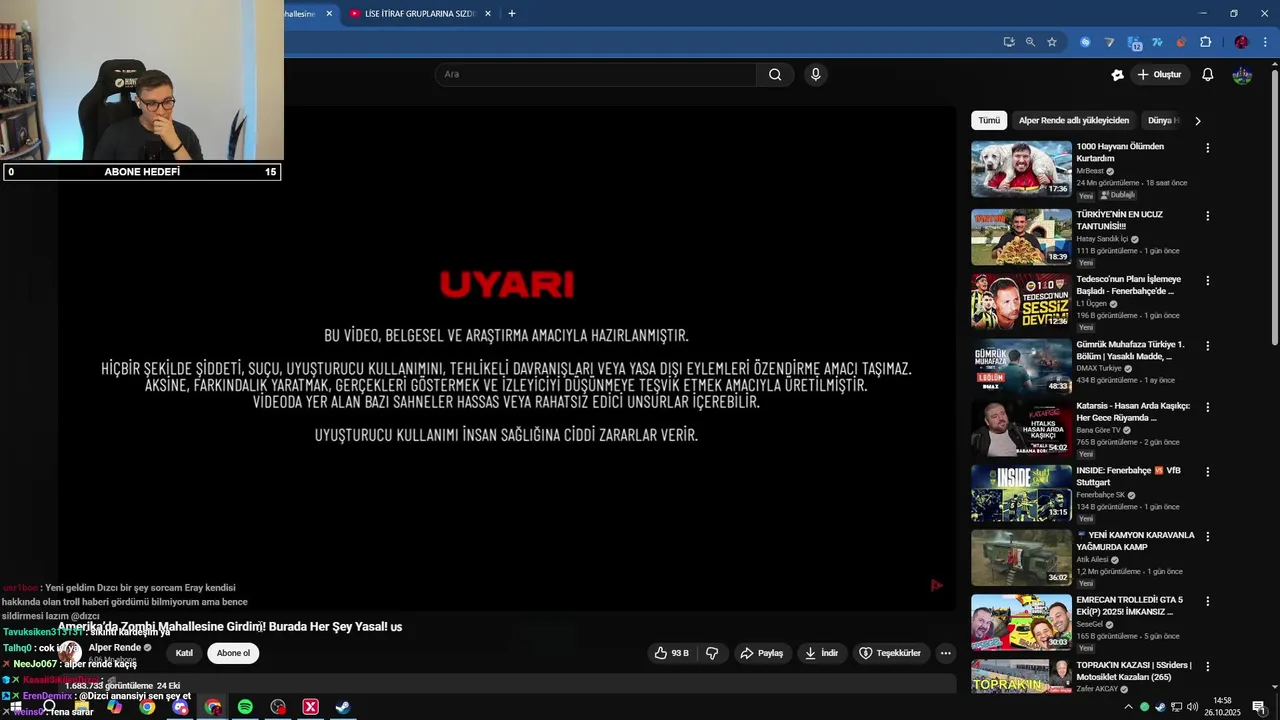Open the Alper Rende channel name
1280x720 pixels.
coord(115,647)
